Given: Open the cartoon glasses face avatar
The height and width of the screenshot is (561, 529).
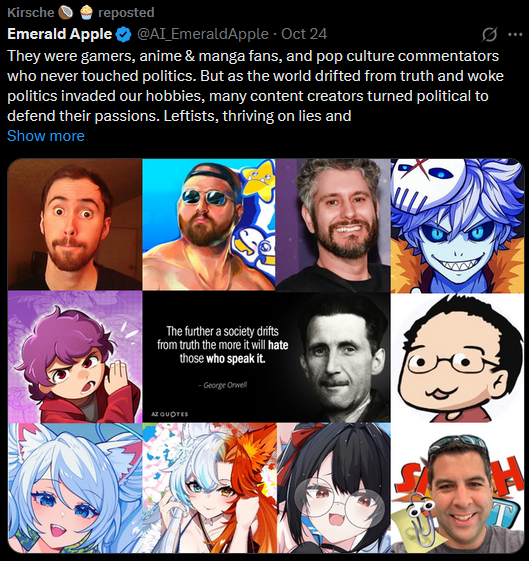Looking at the screenshot, I should coord(457,358).
